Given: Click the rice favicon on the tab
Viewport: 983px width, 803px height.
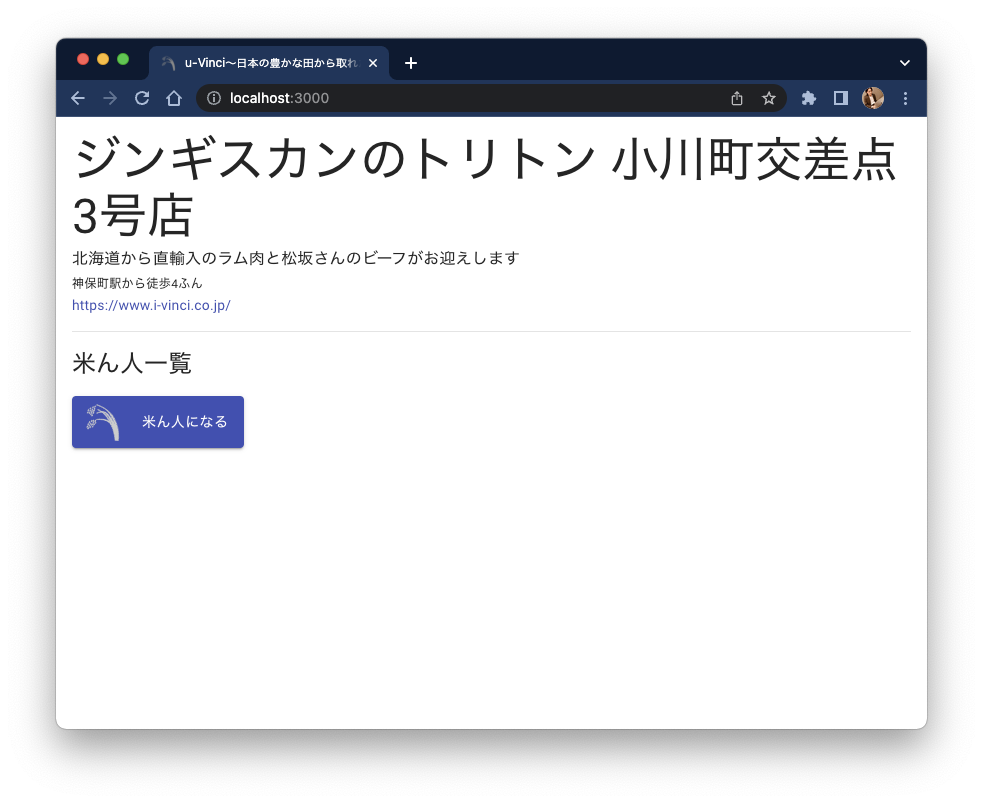Looking at the screenshot, I should point(168,63).
